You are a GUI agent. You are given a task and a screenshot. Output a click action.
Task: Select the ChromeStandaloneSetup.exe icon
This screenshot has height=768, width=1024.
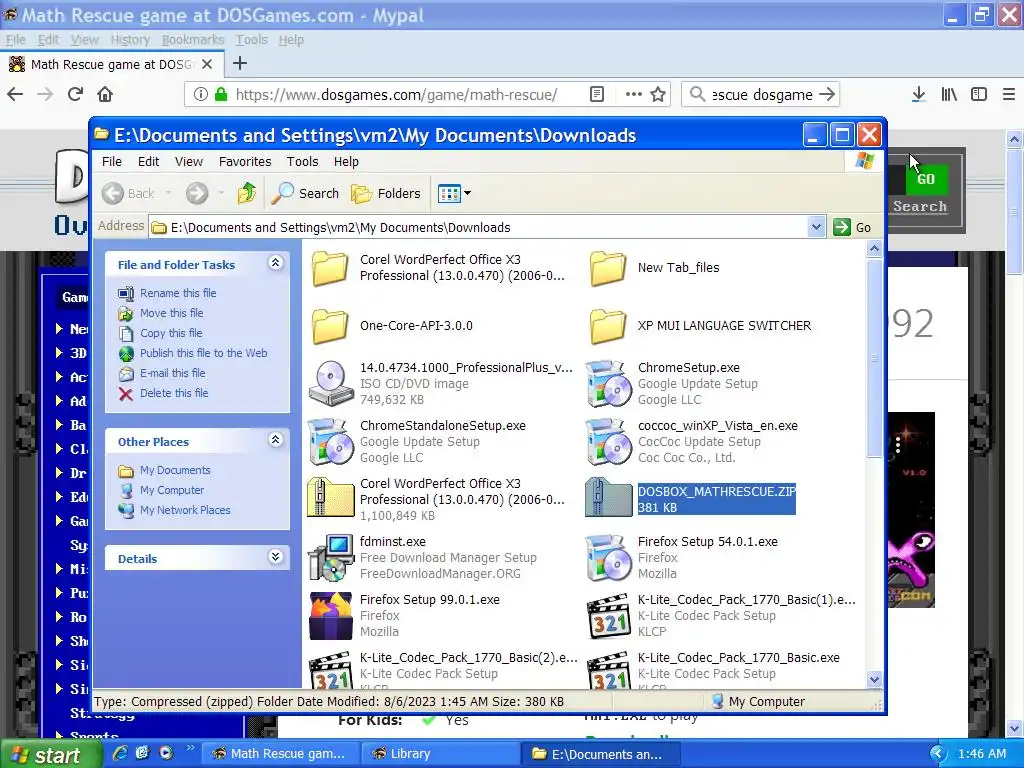coord(331,441)
